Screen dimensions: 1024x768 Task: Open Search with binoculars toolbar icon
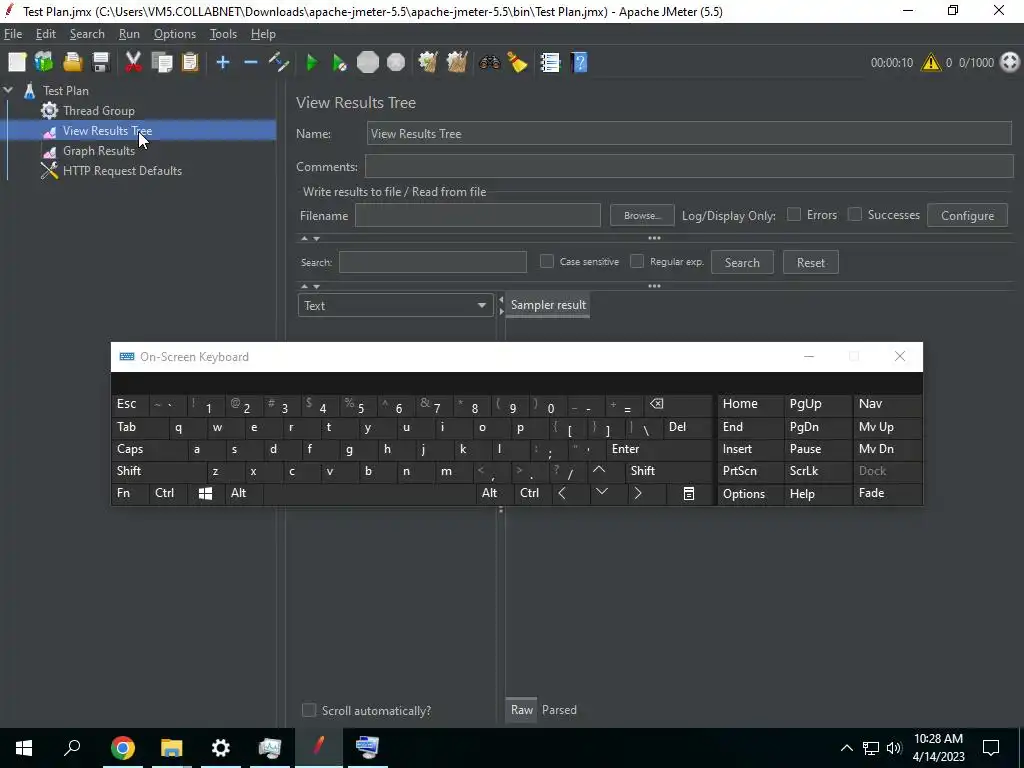coord(489,63)
